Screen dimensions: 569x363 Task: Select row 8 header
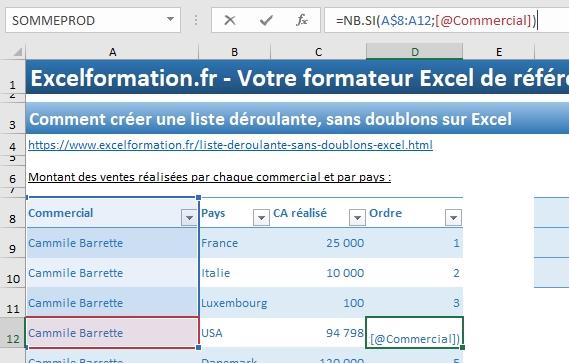pos(13,213)
